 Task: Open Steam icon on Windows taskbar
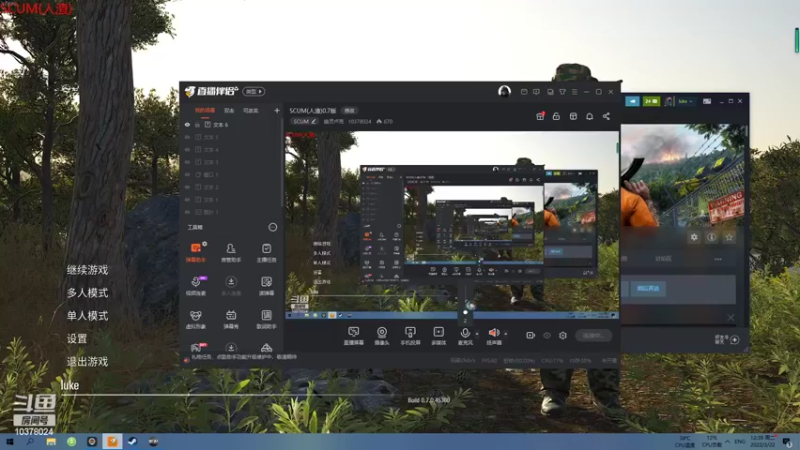tap(133, 442)
